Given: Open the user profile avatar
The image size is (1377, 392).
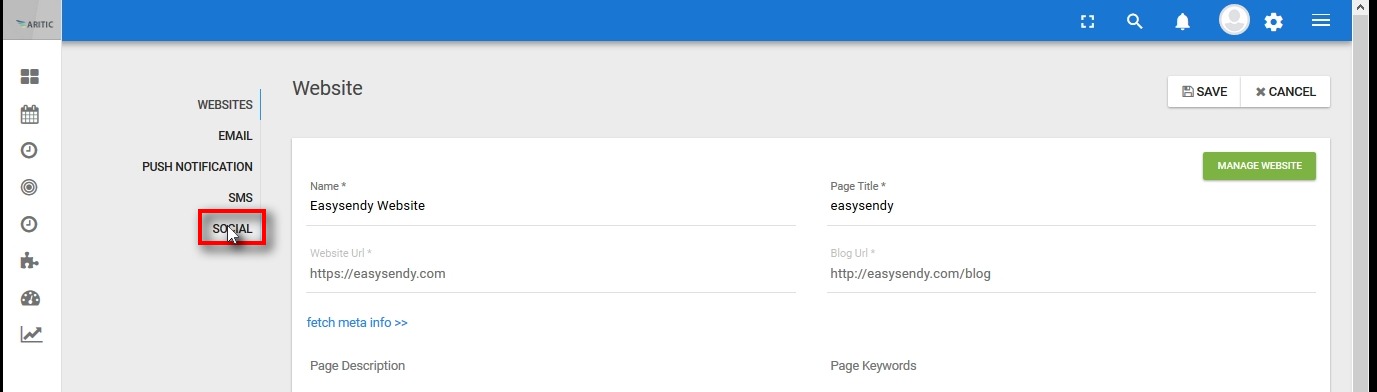Looking at the screenshot, I should 1234,20.
